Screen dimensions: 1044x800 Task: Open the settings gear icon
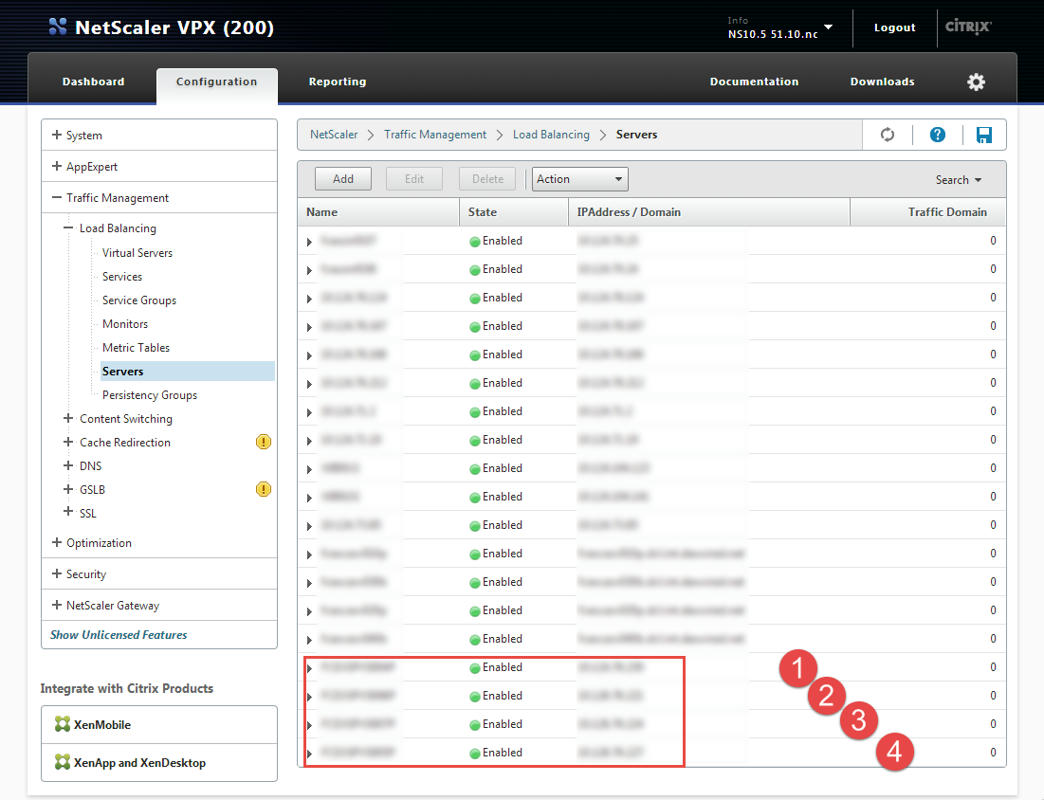[975, 82]
